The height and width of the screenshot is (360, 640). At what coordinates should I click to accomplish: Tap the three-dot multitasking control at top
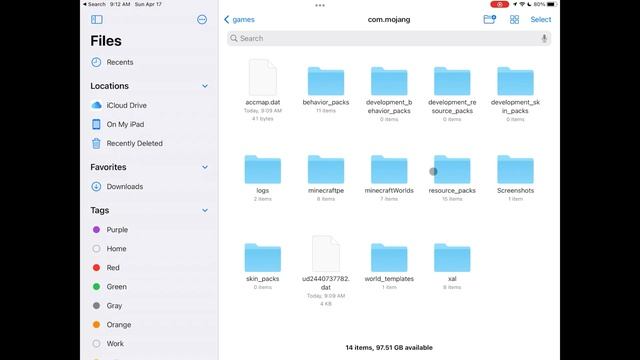tap(320, 5)
